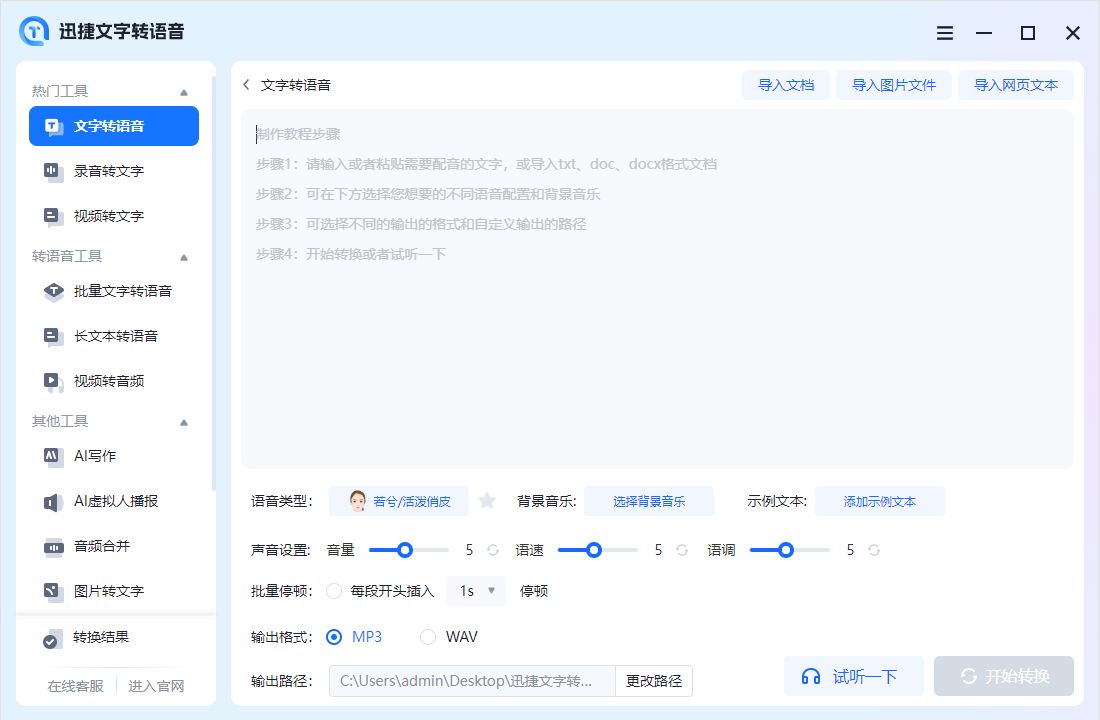Collapse the 其他工具 section
This screenshot has height=720, width=1100.
(184, 422)
